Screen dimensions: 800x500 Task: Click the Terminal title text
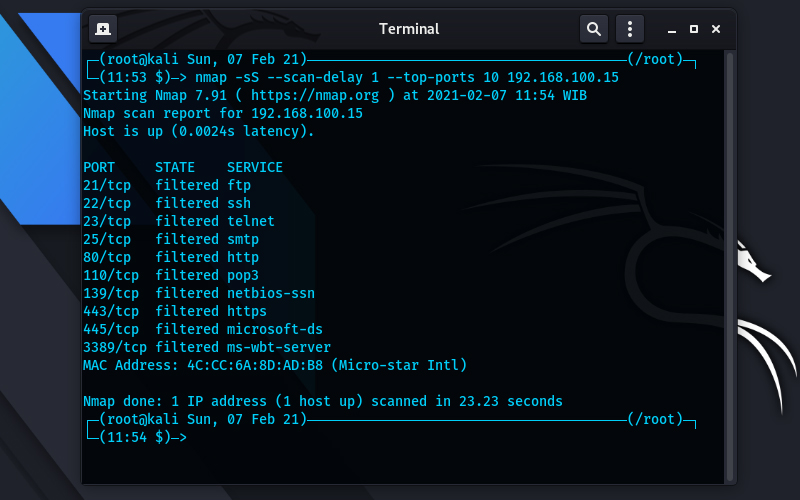[x=409, y=29]
